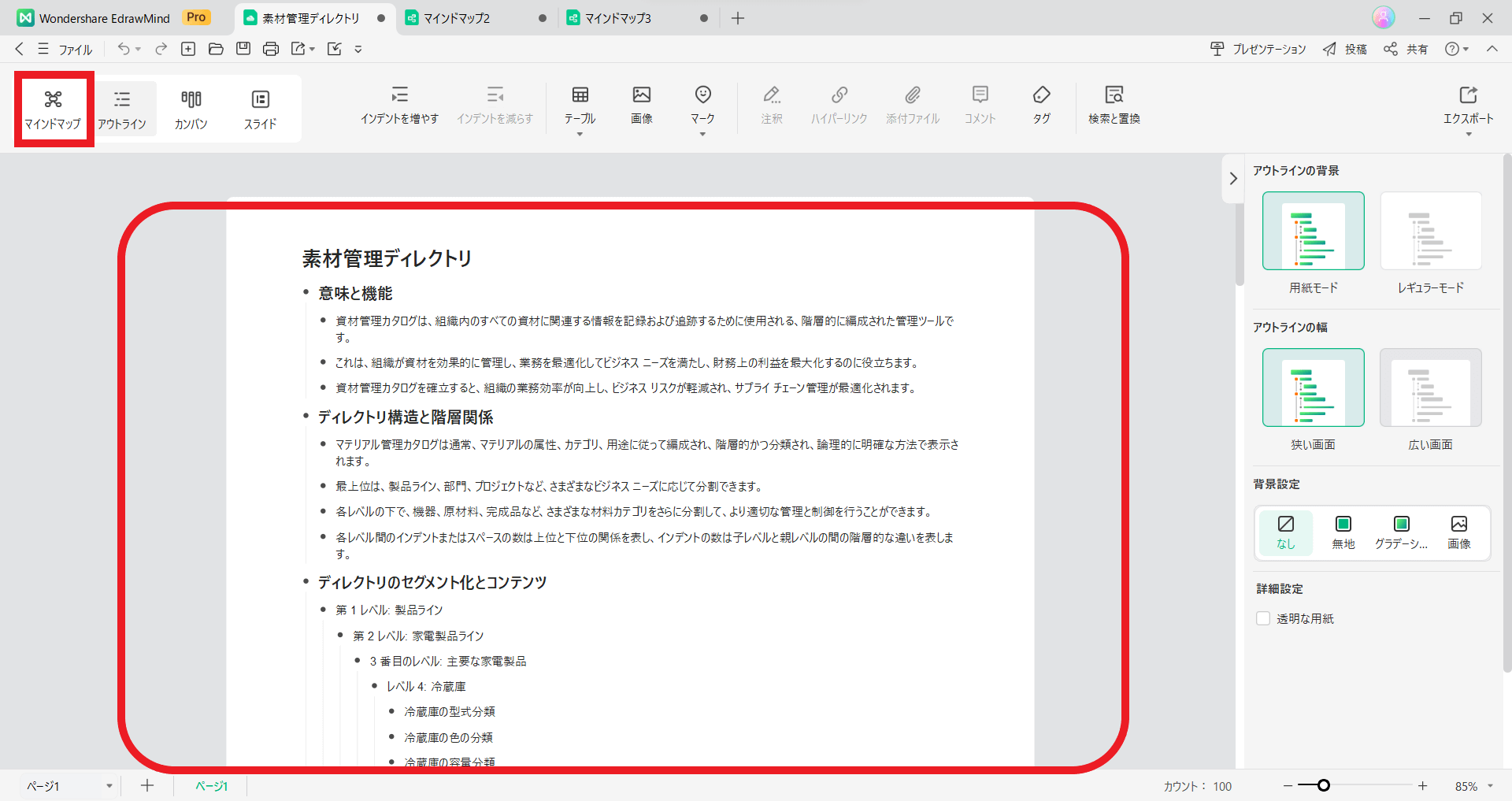Select 狭い画面 outline width
The width and height of the screenshot is (1512, 801).
[1314, 388]
